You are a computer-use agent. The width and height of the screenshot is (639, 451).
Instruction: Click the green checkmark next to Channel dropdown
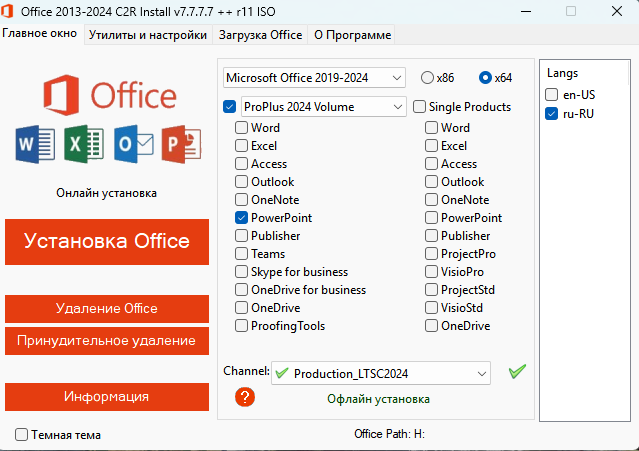(x=517, y=371)
